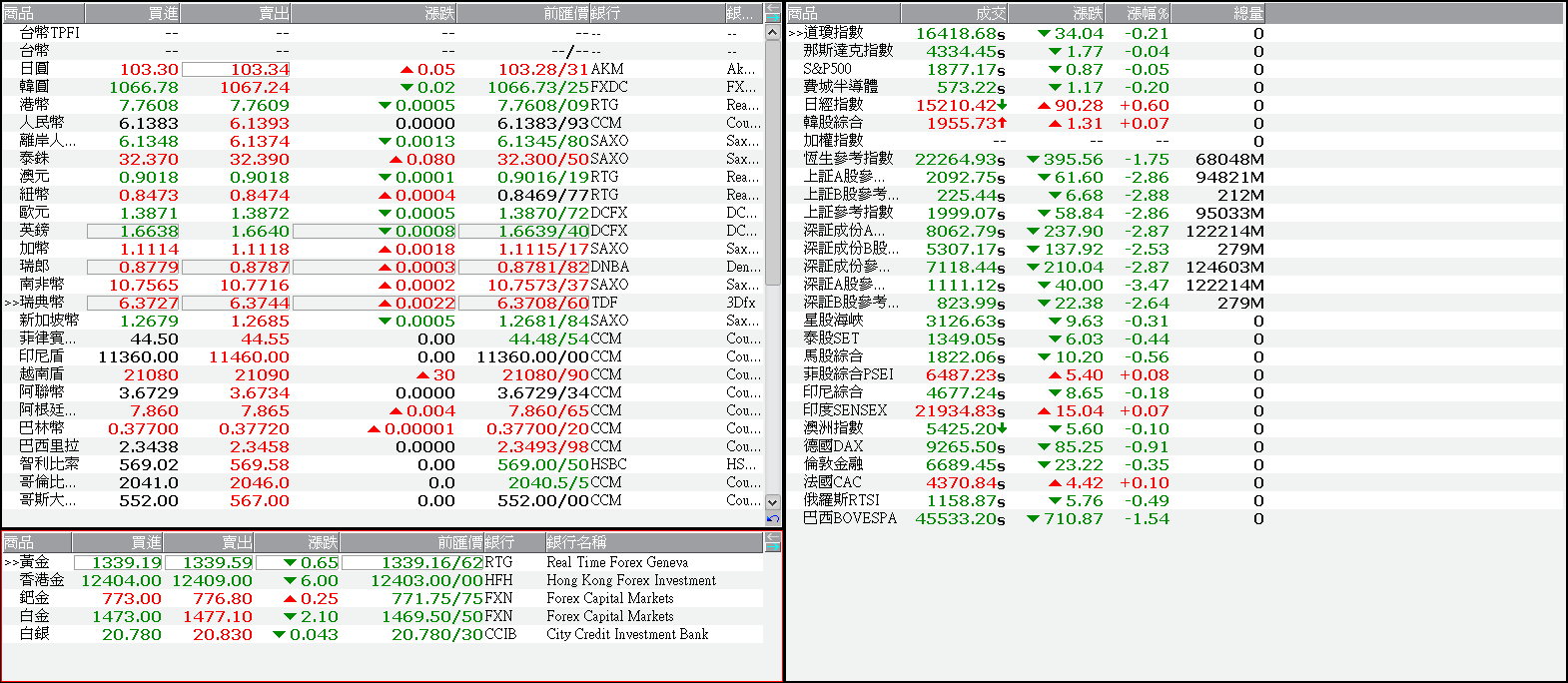Select the 香港金 row
The width and height of the screenshot is (1568, 683).
pos(383,580)
